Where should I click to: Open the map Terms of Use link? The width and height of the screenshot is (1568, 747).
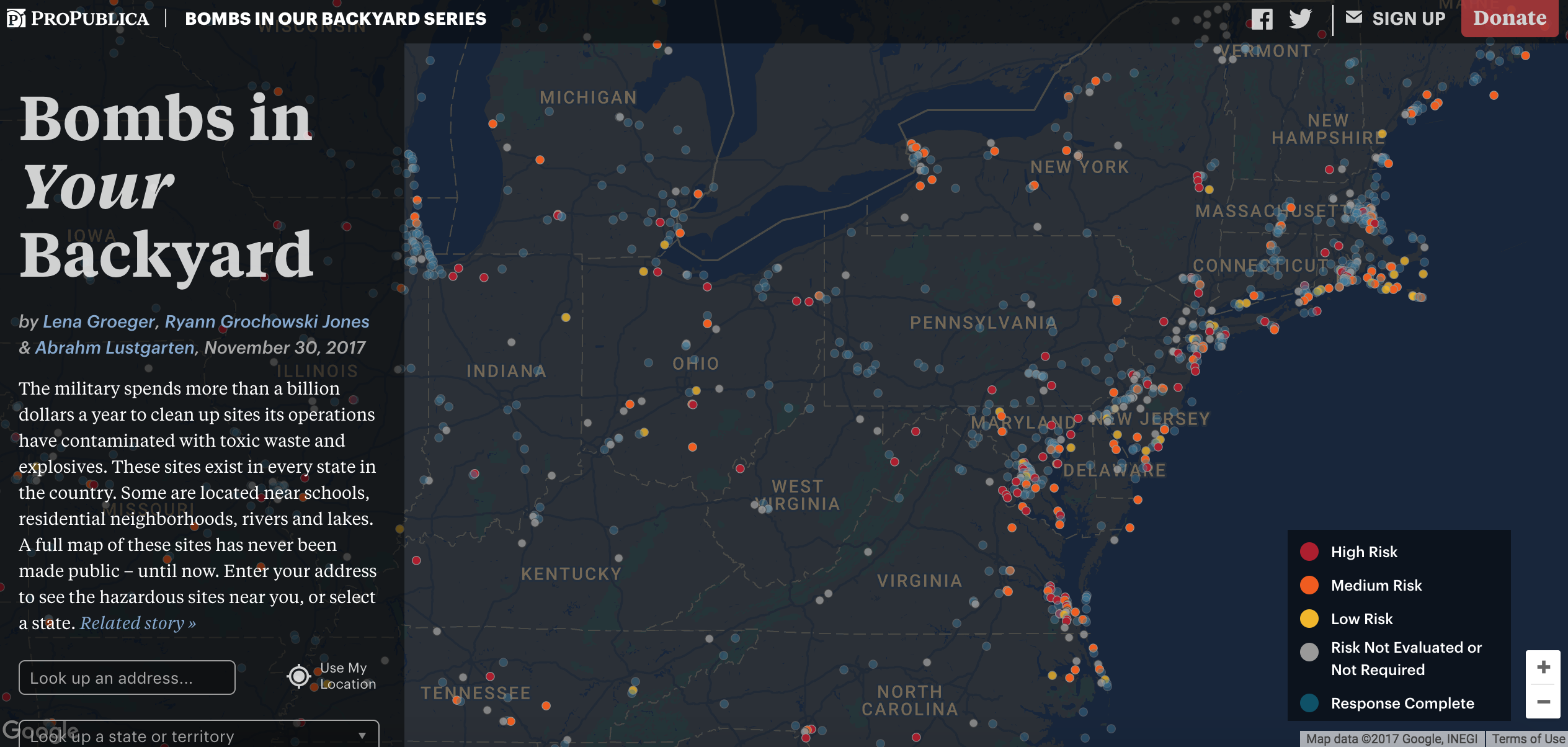tap(1528, 739)
